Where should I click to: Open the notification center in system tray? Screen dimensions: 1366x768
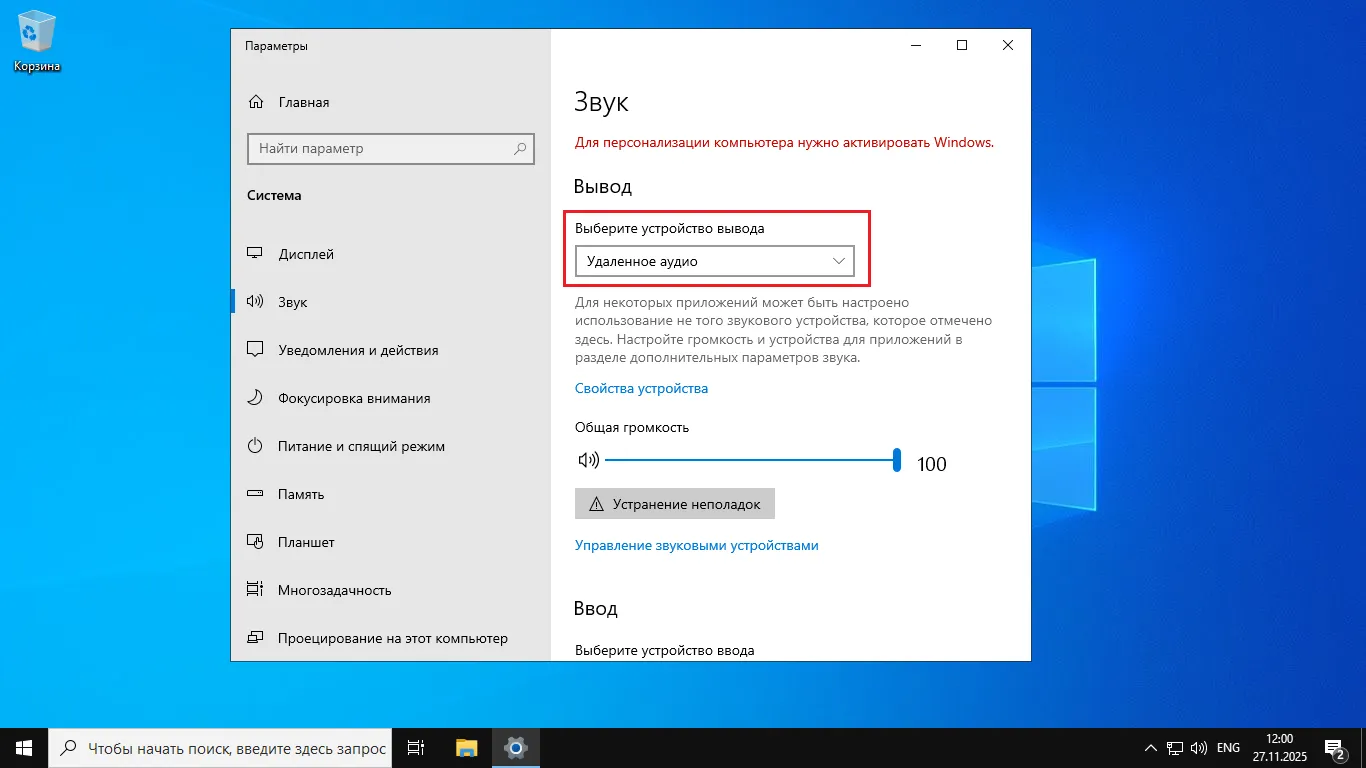click(x=1334, y=748)
